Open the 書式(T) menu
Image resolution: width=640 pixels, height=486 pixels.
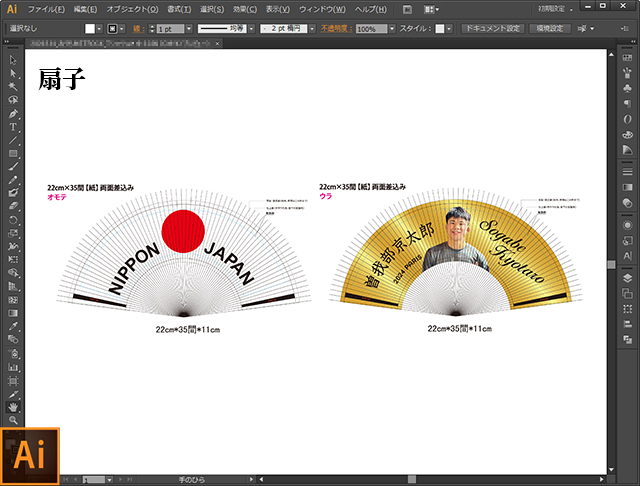coord(179,9)
